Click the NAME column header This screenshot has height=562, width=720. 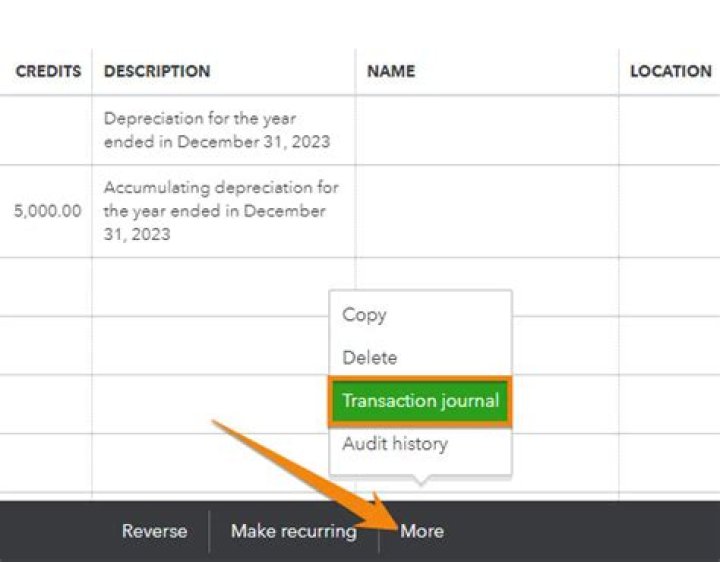click(390, 72)
